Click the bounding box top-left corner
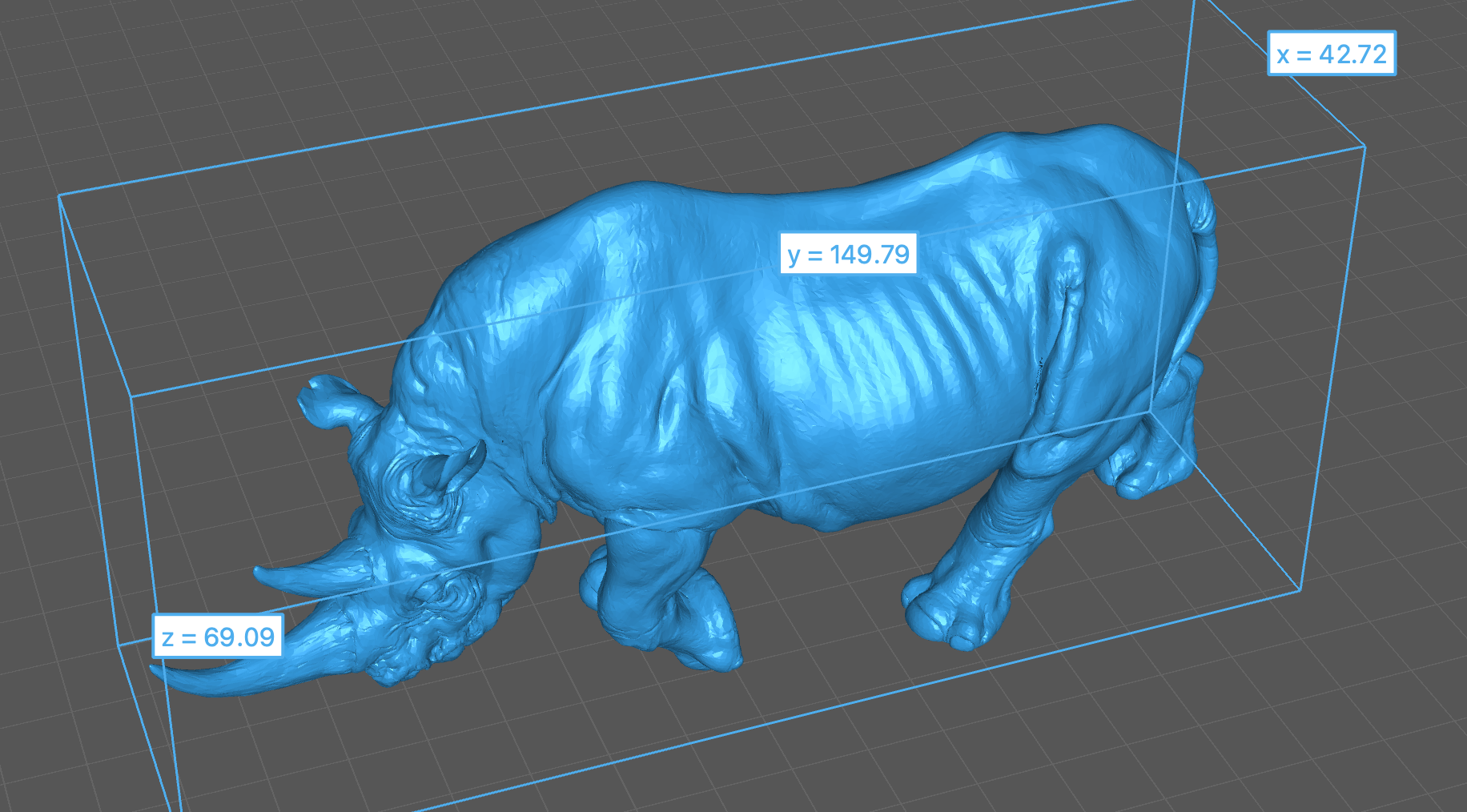Screen dimensions: 1467x812 (x=59, y=195)
